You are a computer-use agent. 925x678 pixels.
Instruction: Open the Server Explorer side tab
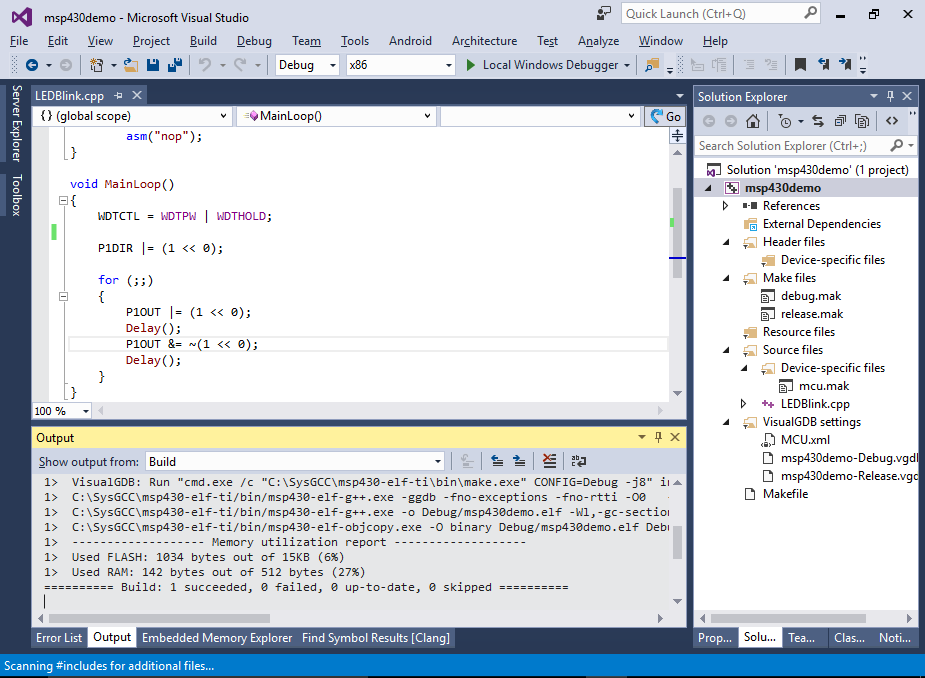(16, 123)
